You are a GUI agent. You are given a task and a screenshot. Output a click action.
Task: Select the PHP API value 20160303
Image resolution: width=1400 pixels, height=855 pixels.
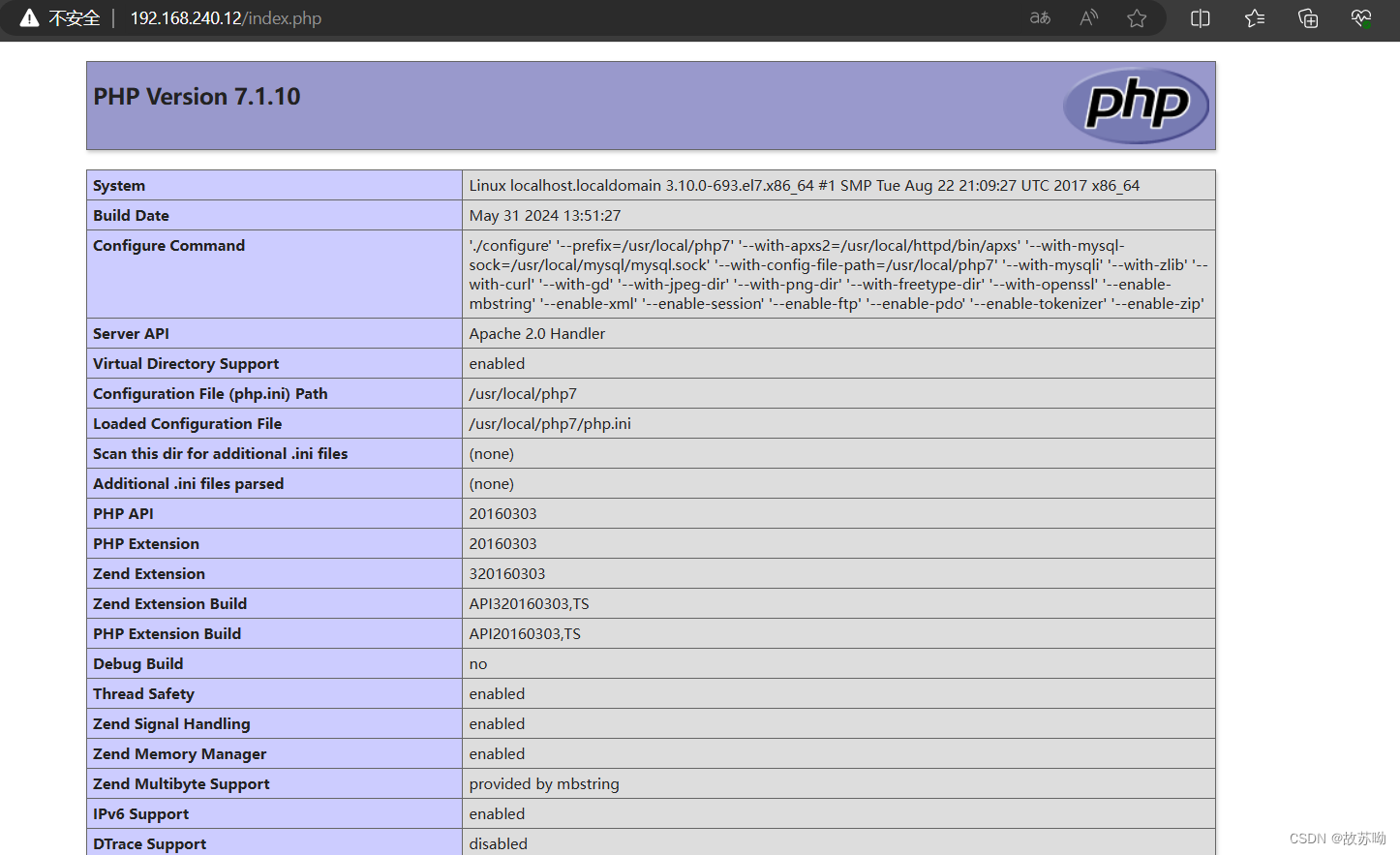click(x=502, y=514)
